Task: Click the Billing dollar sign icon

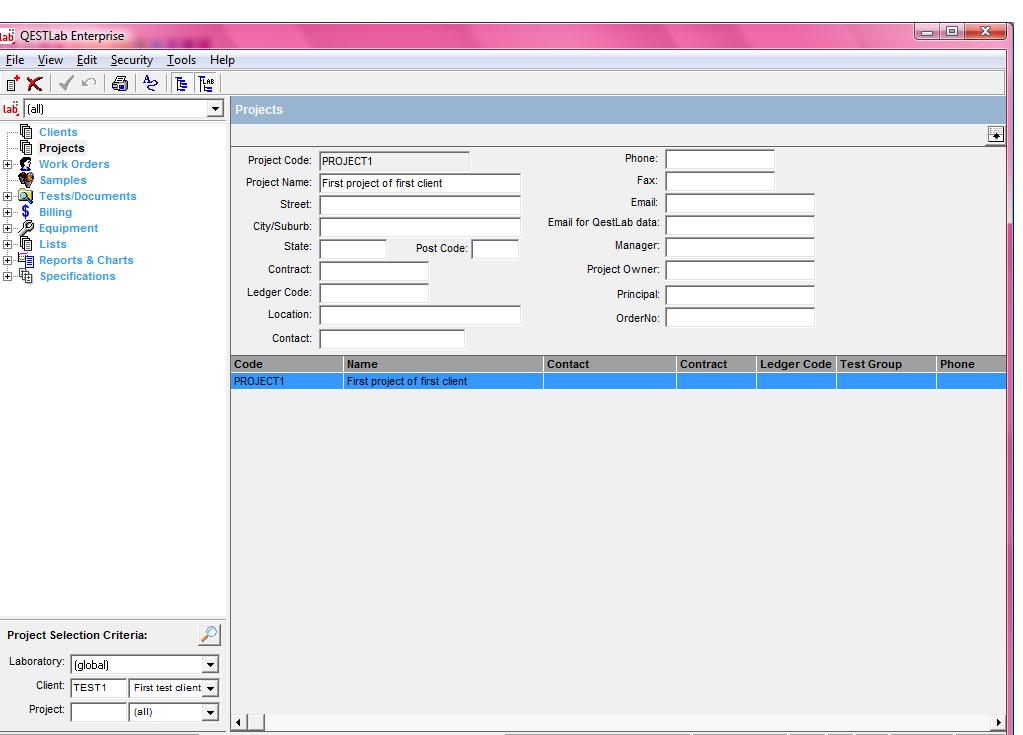Action: [26, 212]
